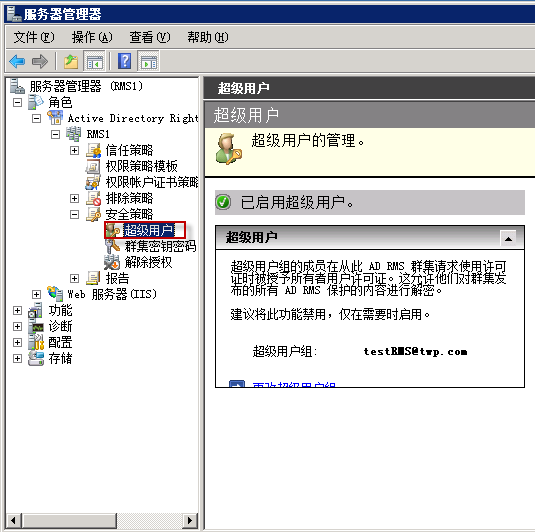Click the Back arrow toolbar icon

tap(17, 61)
